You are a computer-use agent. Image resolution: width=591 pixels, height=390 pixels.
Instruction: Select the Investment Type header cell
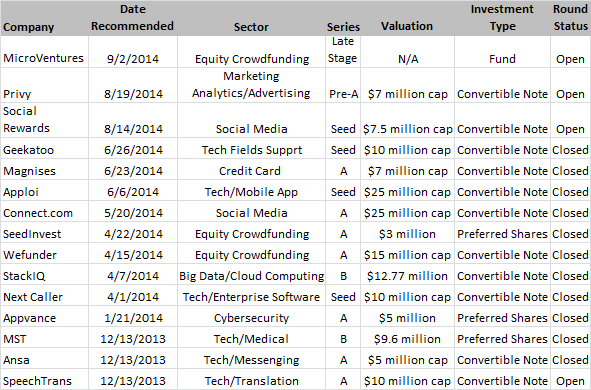[x=502, y=18]
